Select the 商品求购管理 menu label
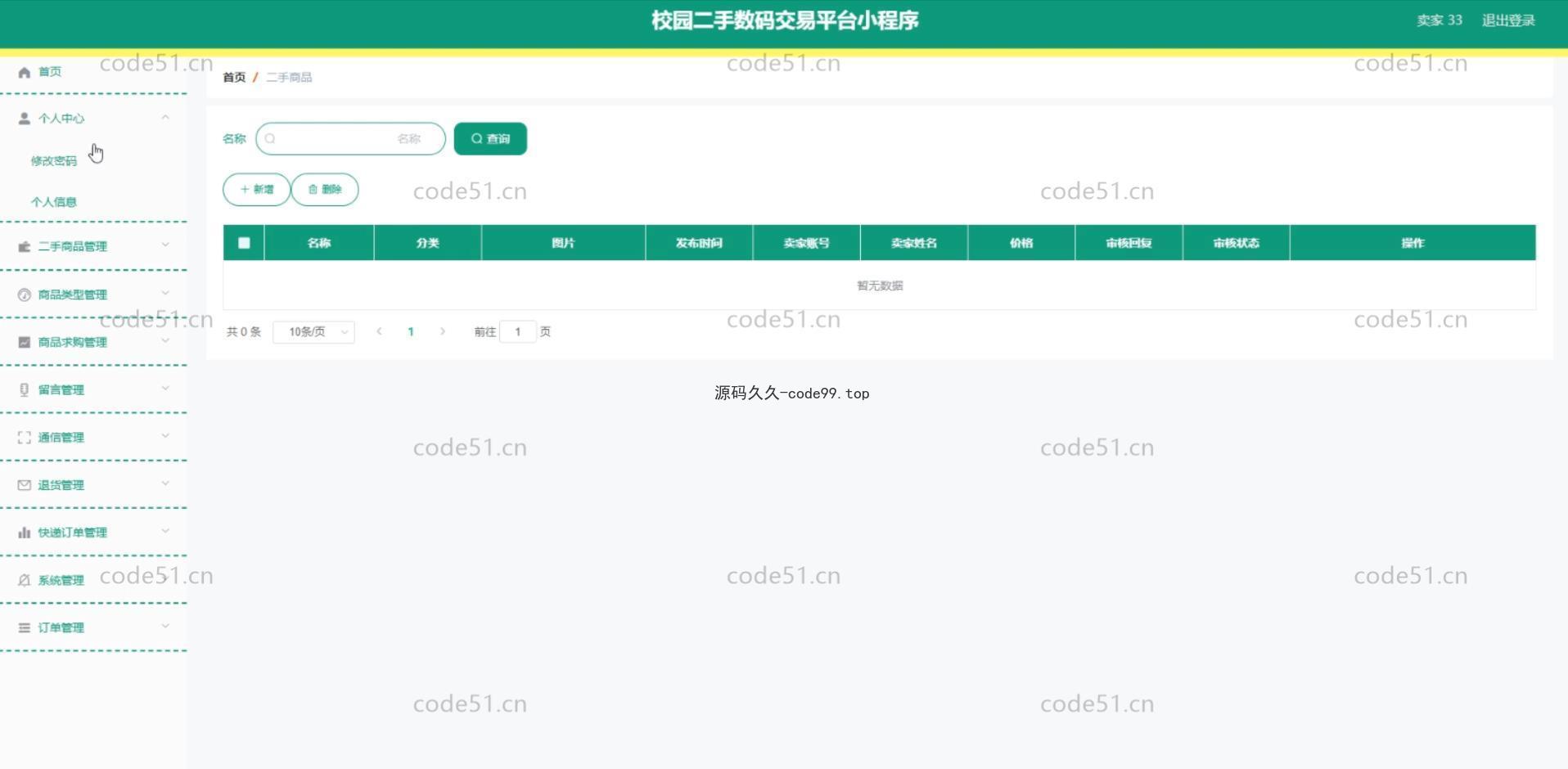1568x769 pixels. (x=73, y=342)
